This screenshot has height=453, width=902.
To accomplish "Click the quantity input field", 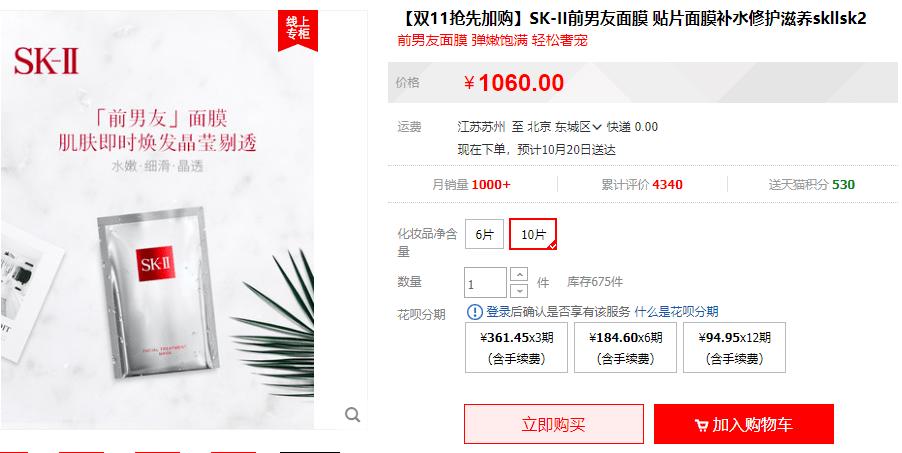I will [486, 283].
